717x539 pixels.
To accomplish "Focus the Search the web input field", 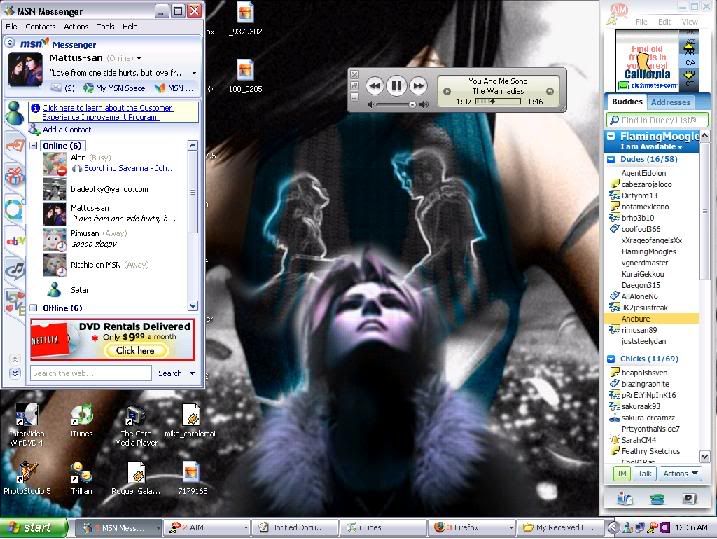I will 91,373.
